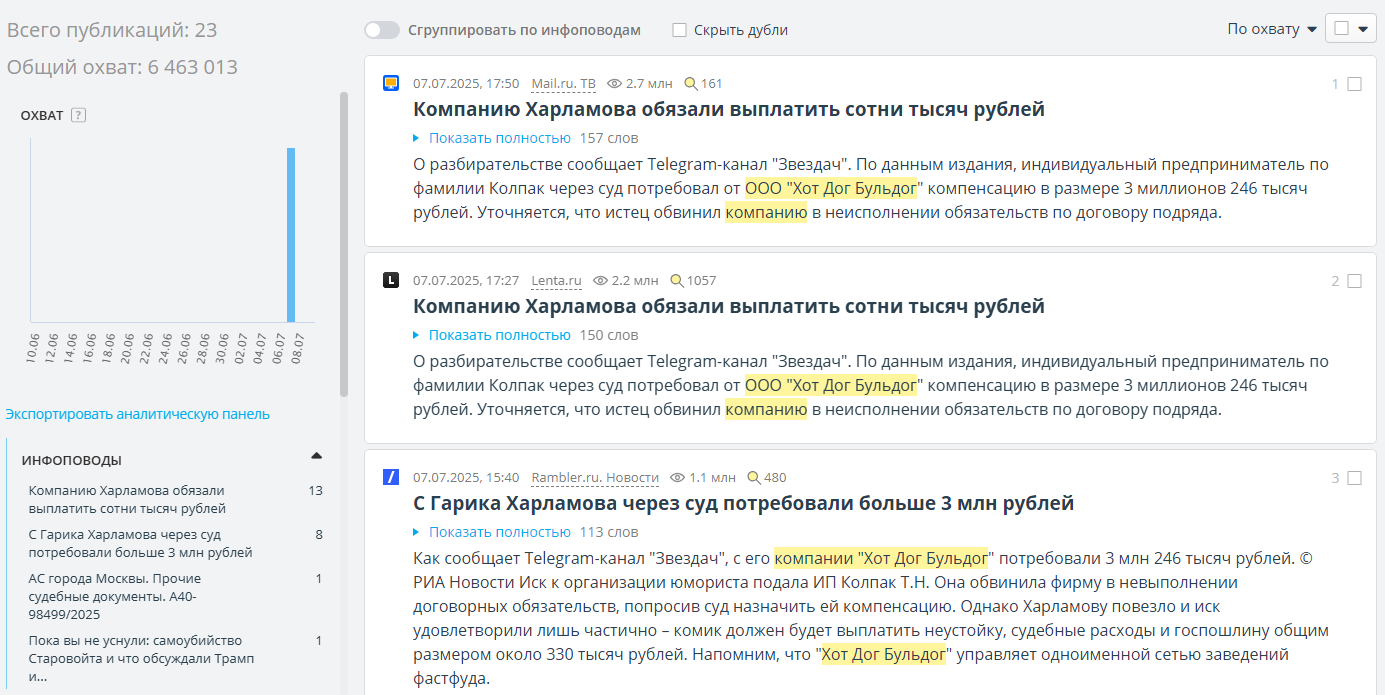This screenshot has width=1385, height=695.
Task: Toggle Сгруппировать по инфоповодам switch
Action: click(x=382, y=30)
